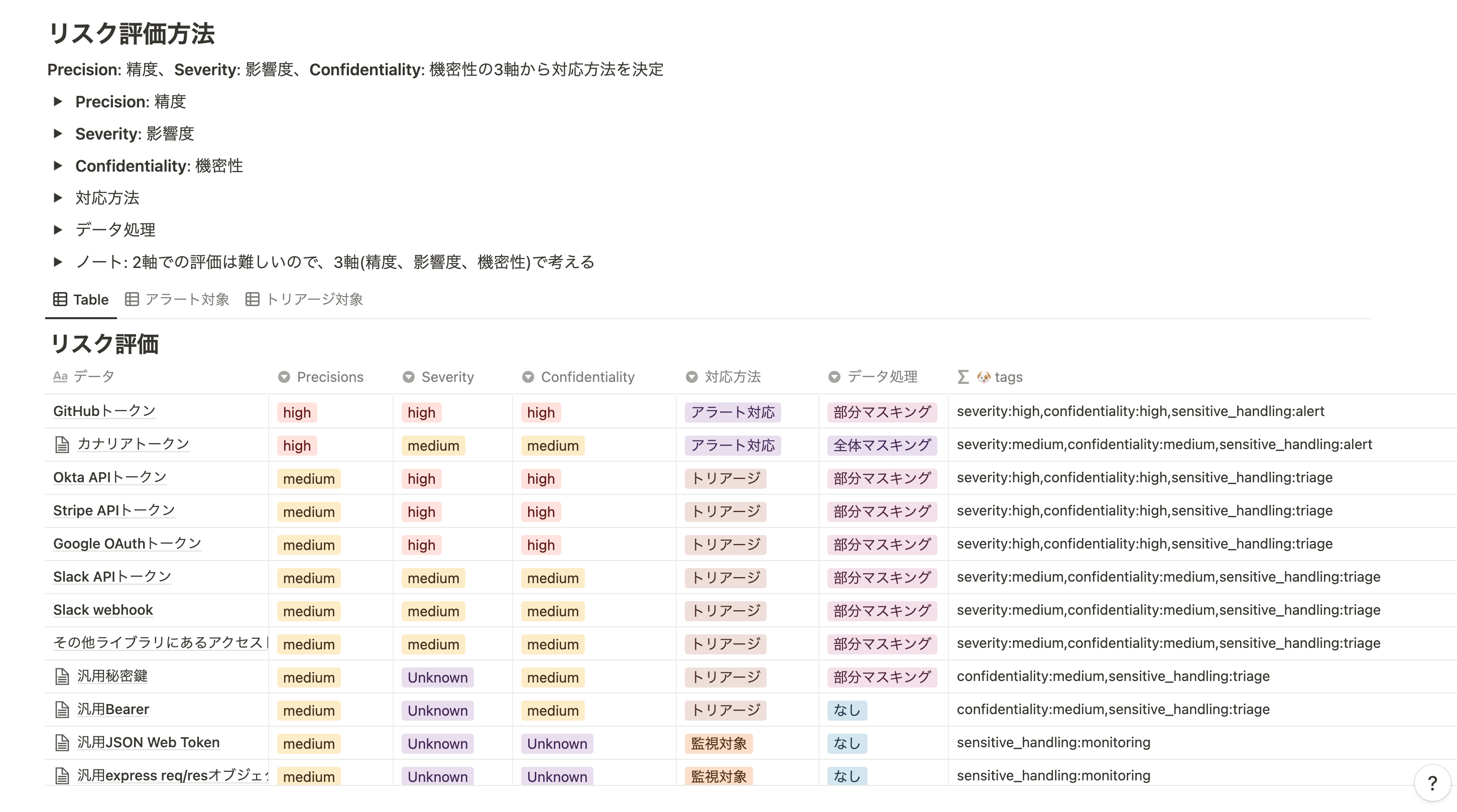
Task: Expand the Confidentiality: 機密性 toggle
Action: (x=58, y=166)
